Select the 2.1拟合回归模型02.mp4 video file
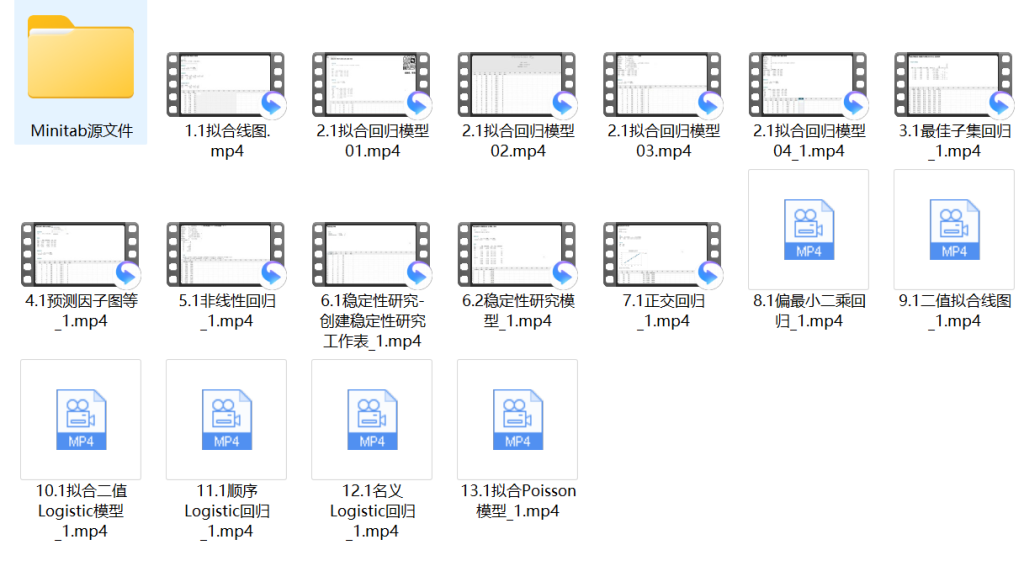Image resolution: width=1024 pixels, height=566 pixels. [x=517, y=85]
